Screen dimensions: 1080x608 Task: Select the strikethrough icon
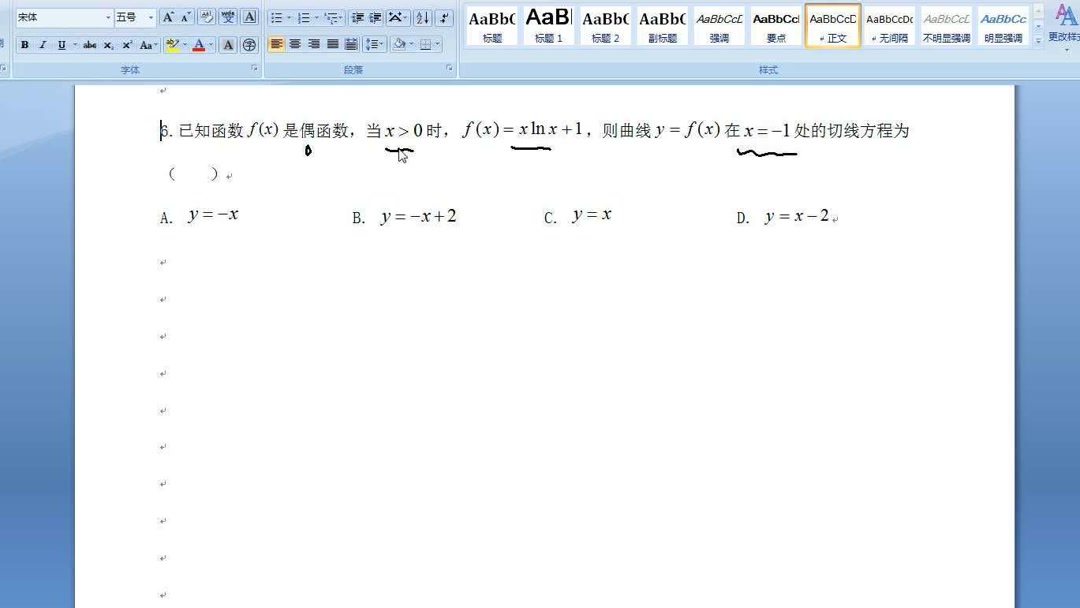[89, 45]
